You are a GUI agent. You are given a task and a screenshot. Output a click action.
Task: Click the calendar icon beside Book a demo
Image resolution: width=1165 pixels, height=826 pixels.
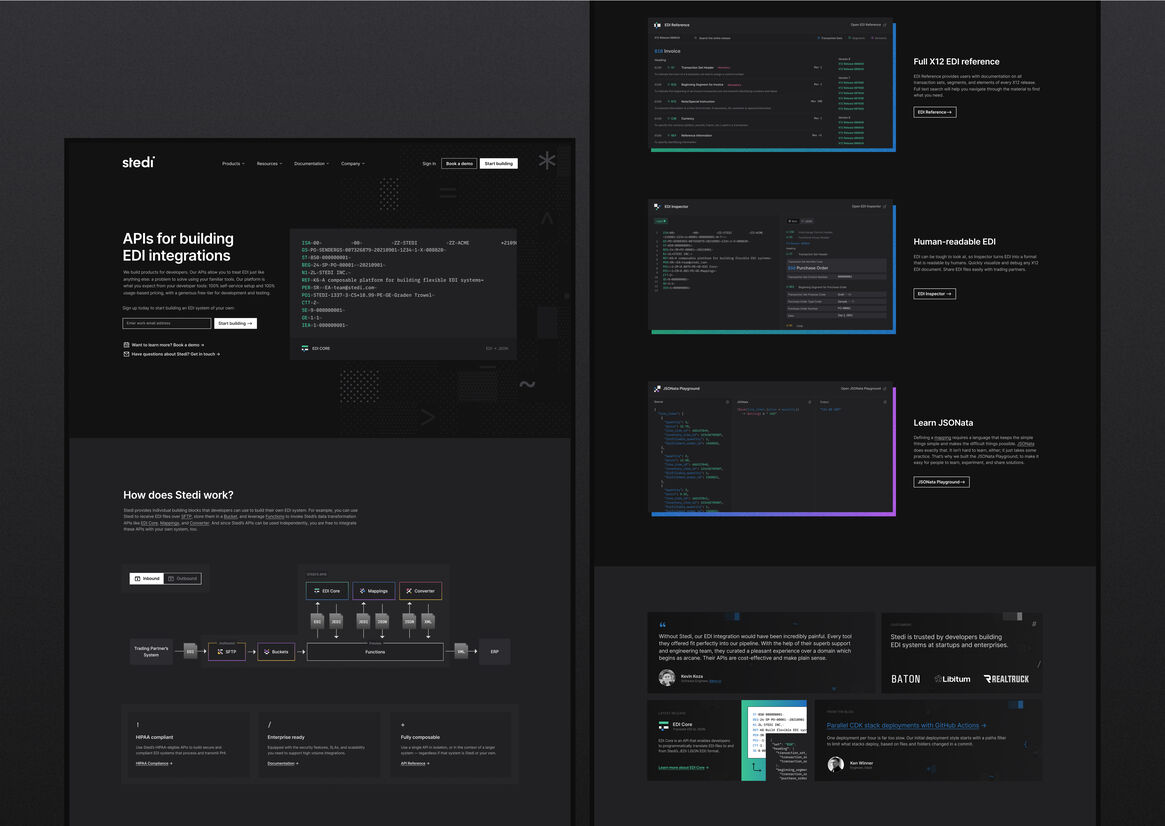pyautogui.click(x=126, y=345)
